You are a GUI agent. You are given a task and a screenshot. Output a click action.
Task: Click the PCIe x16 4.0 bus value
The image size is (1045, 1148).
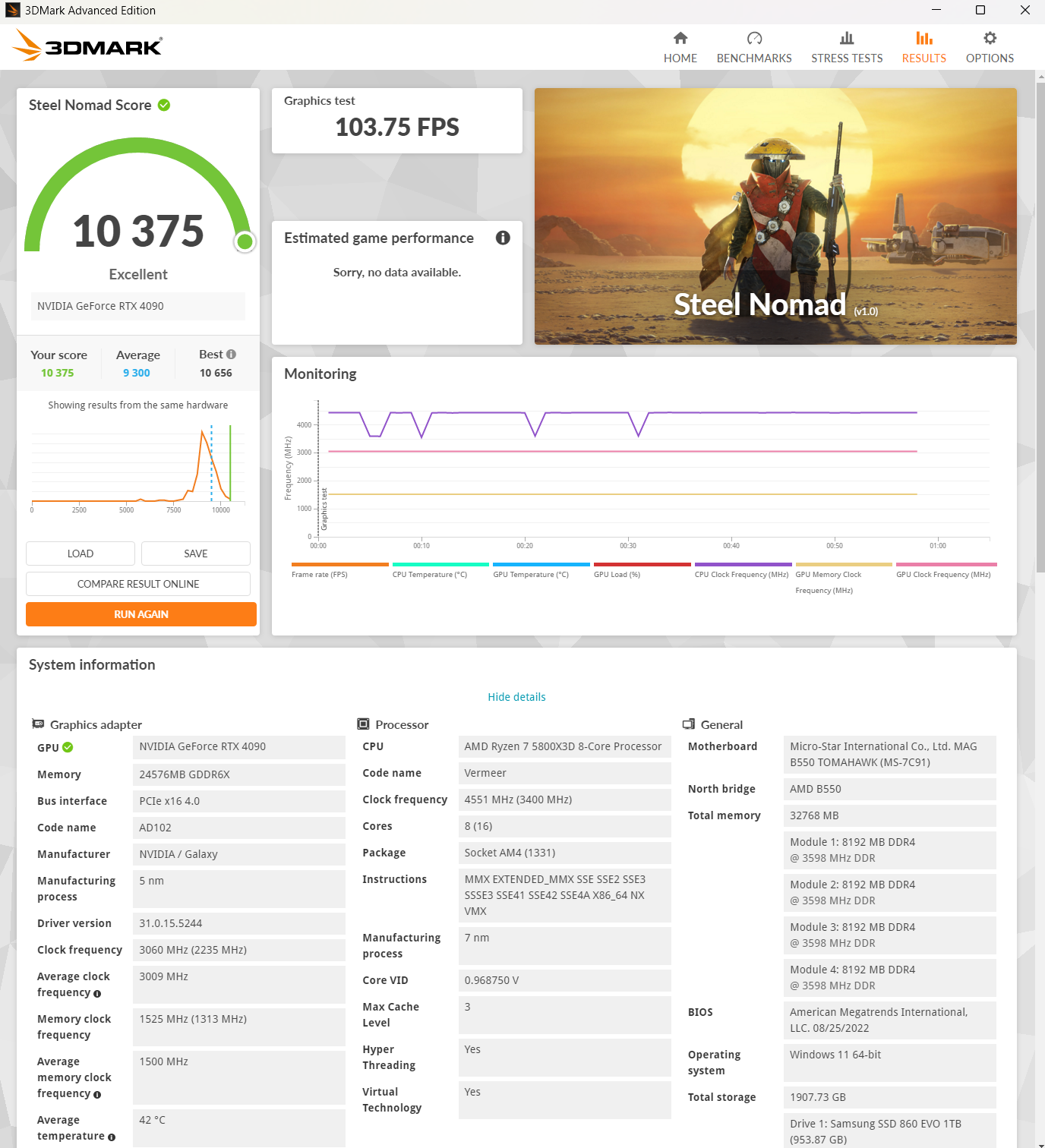coord(239,801)
